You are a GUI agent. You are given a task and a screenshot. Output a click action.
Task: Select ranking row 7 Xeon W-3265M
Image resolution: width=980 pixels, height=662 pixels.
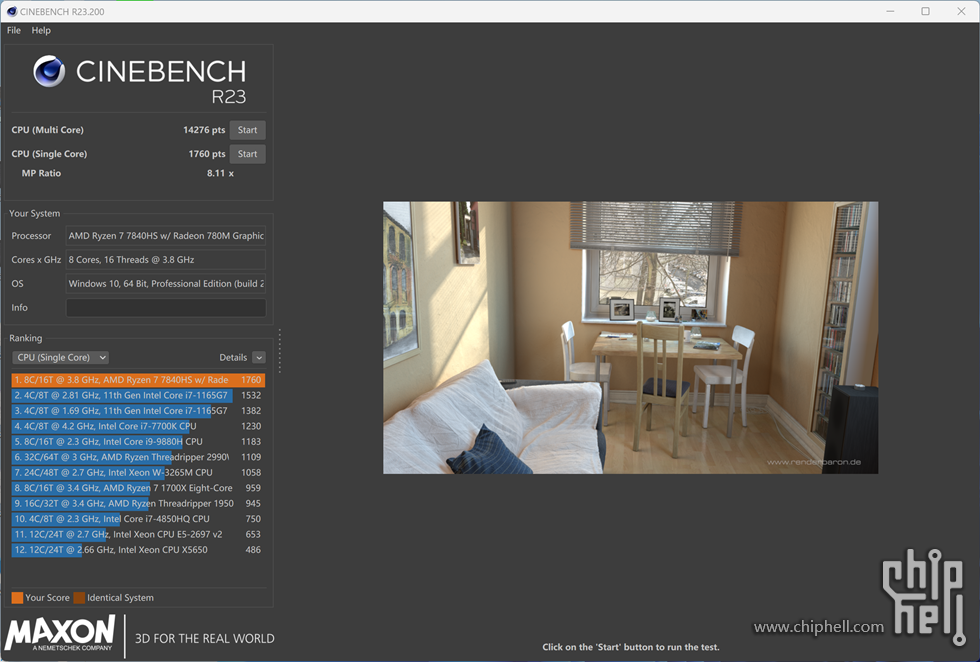tap(138, 473)
